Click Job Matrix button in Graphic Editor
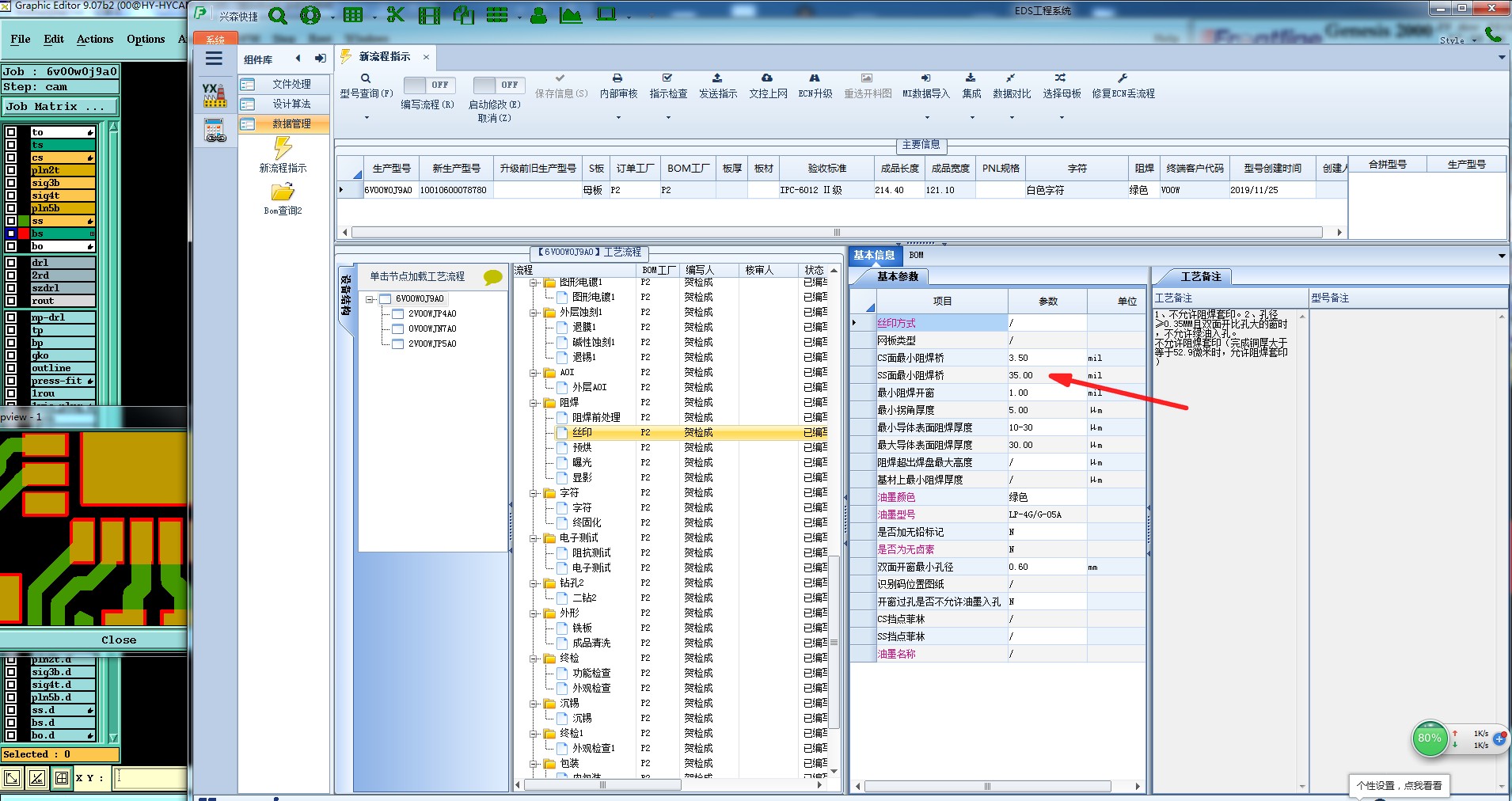1512x801 pixels. coord(59,106)
